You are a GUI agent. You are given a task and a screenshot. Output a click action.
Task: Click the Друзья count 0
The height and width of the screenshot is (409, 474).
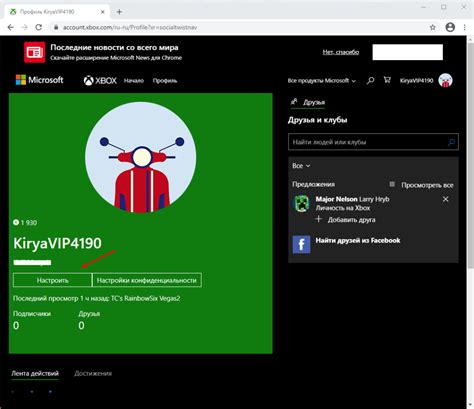(81, 326)
